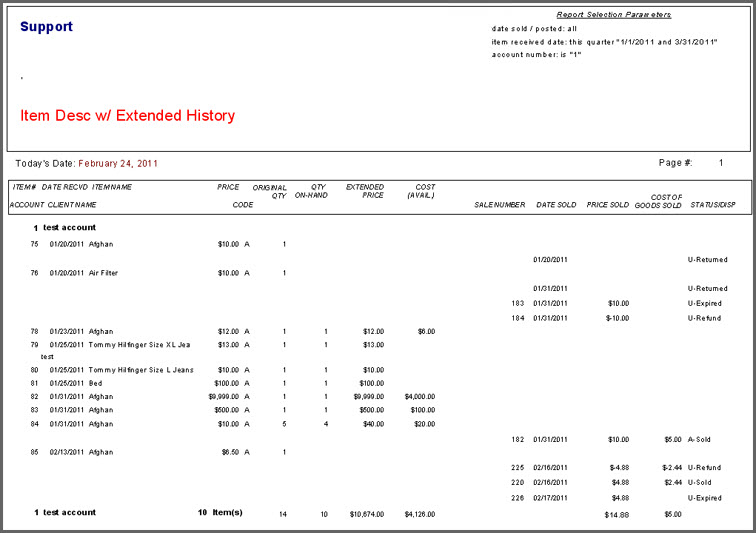
Task: Click the $4,000.00 cost value
Action: 419,396
